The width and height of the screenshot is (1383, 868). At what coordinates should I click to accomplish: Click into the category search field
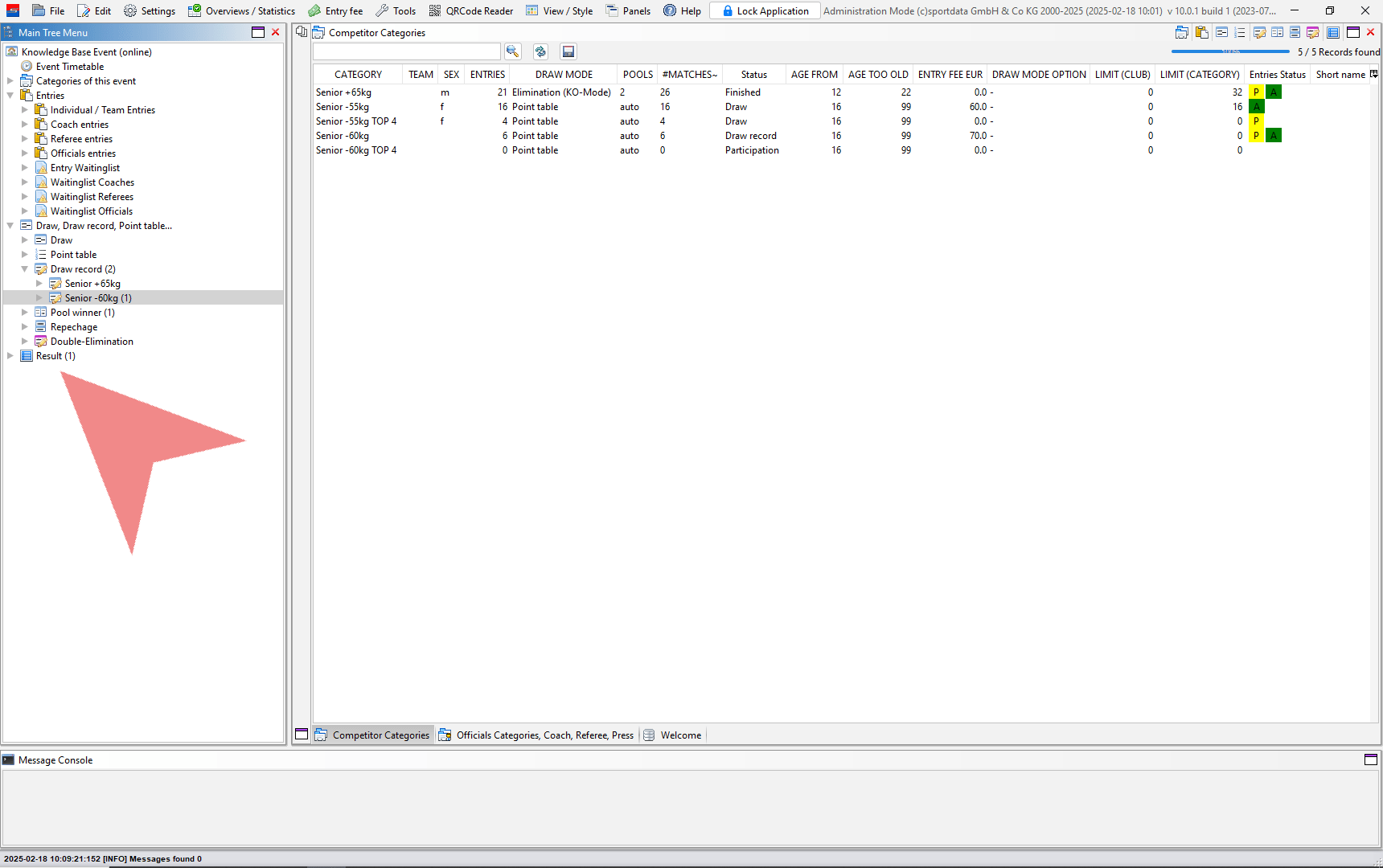pyautogui.click(x=406, y=51)
